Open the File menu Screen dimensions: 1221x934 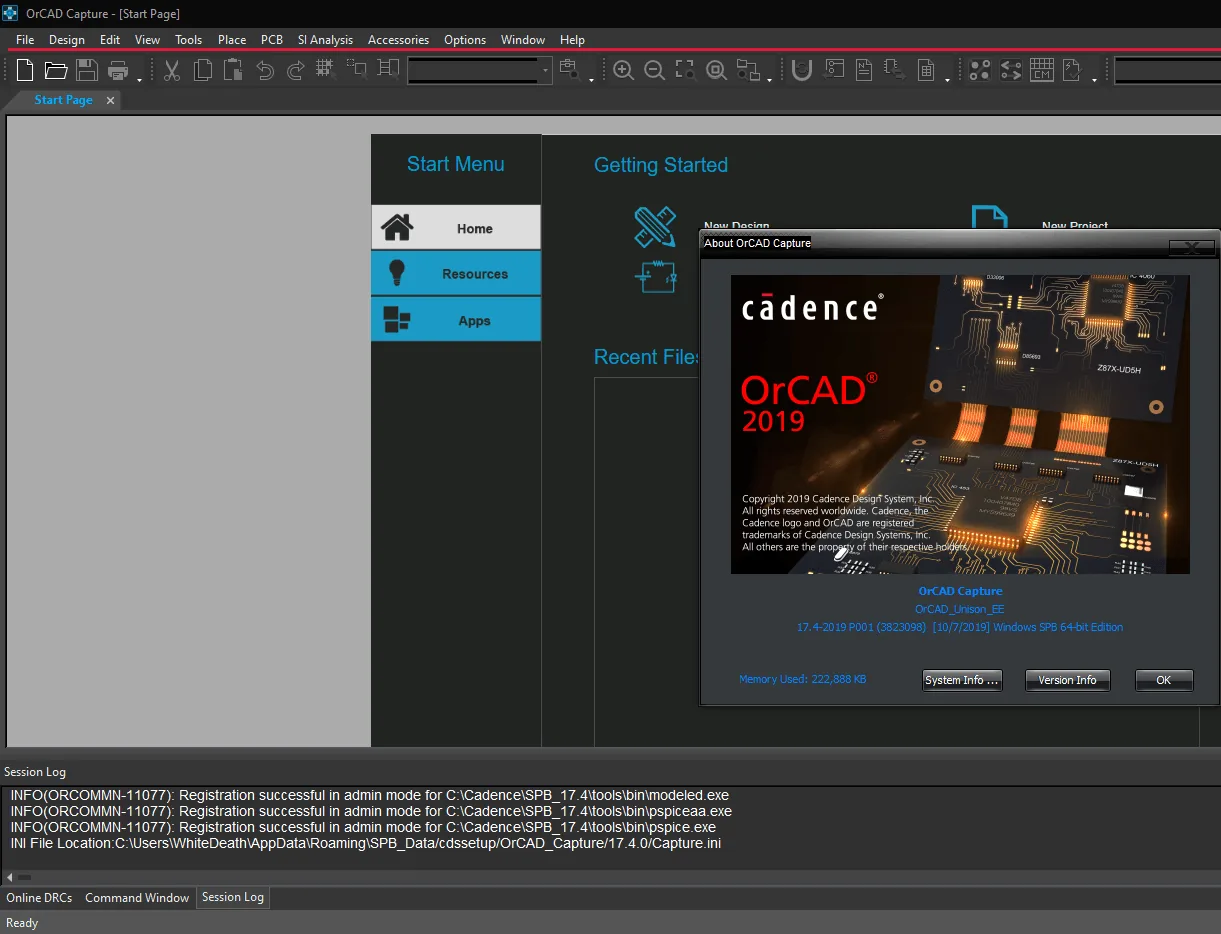point(25,40)
